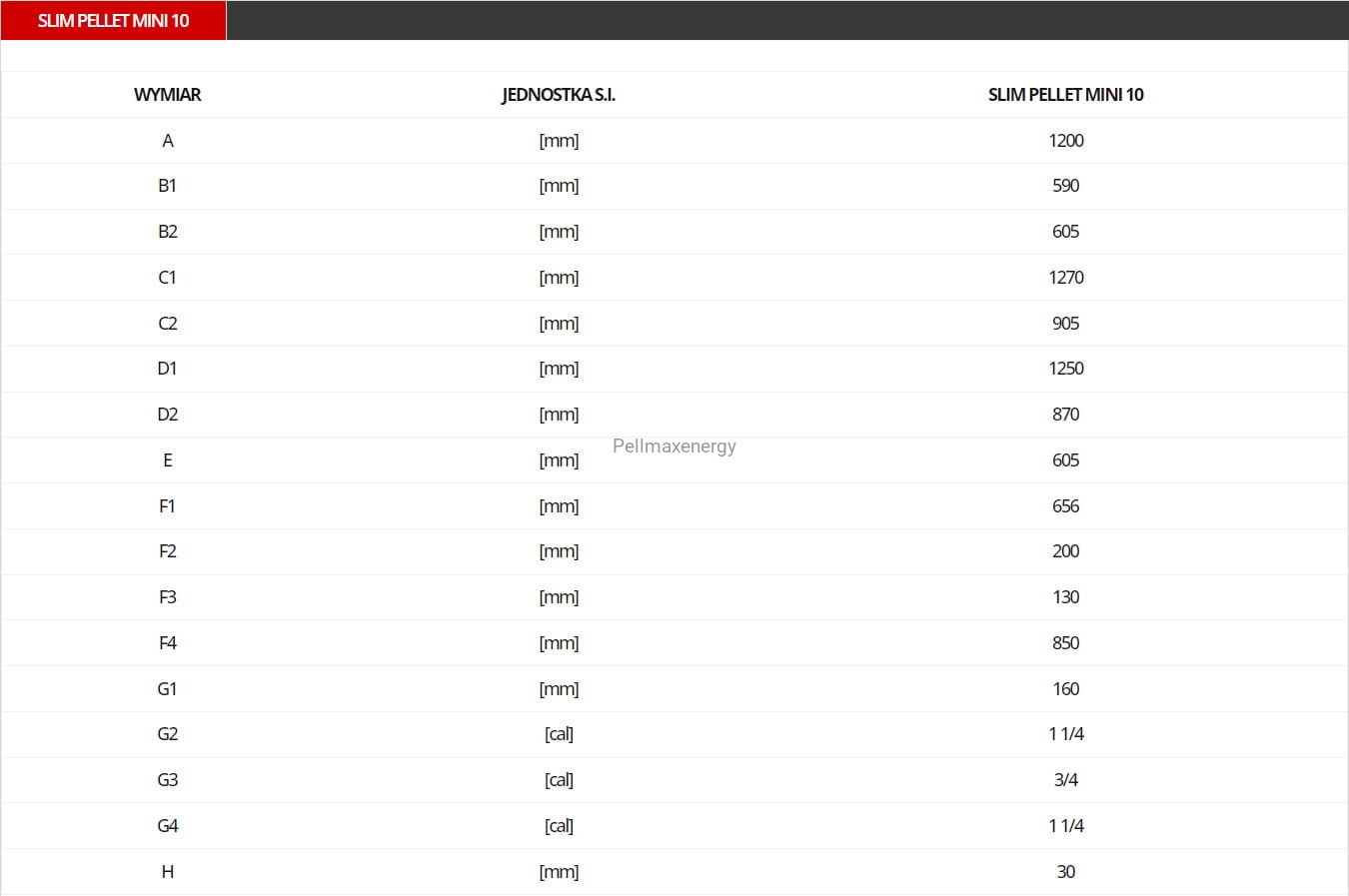Click the 1200 value for dimension A
Viewport: 1349px width, 896px height.
click(x=1065, y=141)
